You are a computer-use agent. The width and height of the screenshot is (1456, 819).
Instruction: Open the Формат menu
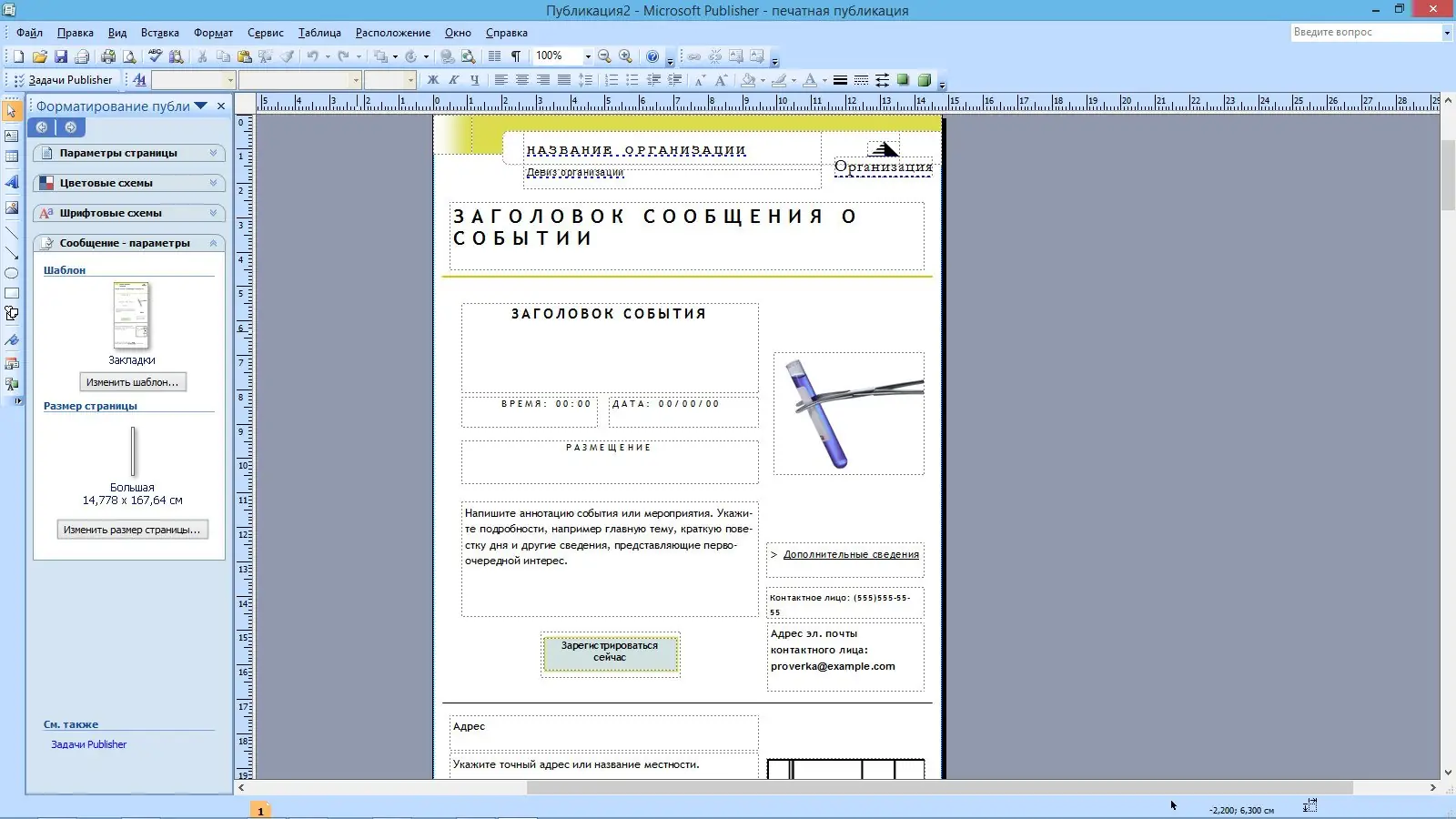(214, 33)
